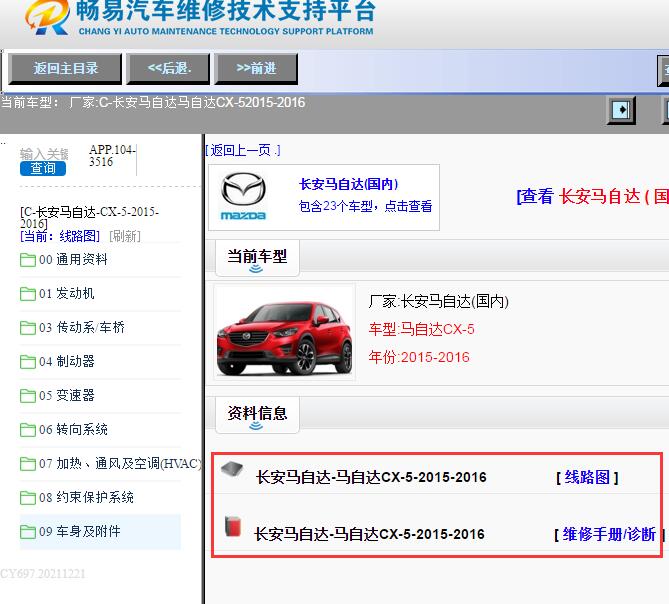Click the 当前：线路图 link in sidebar
The width and height of the screenshot is (669, 604).
point(60,236)
